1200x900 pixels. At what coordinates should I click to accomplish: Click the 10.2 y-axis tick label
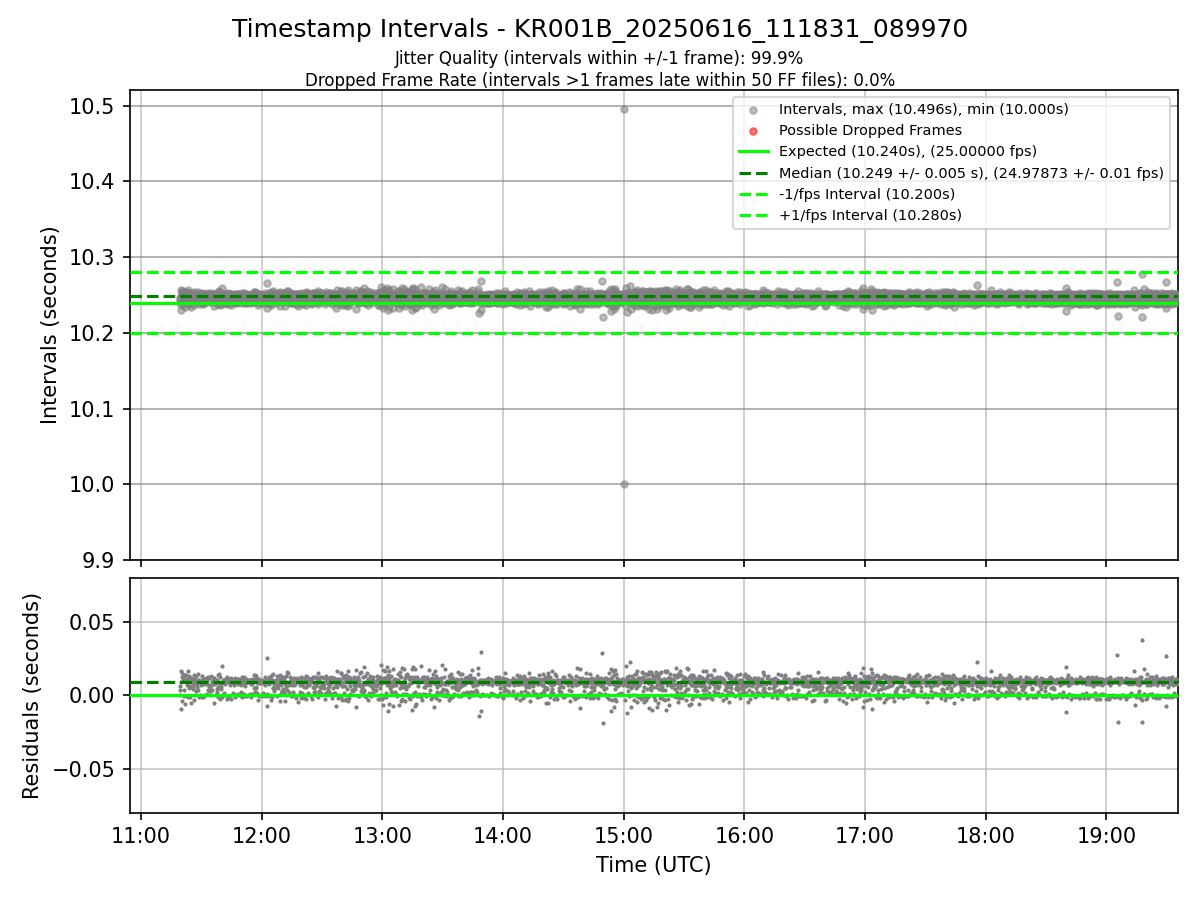pos(92,333)
